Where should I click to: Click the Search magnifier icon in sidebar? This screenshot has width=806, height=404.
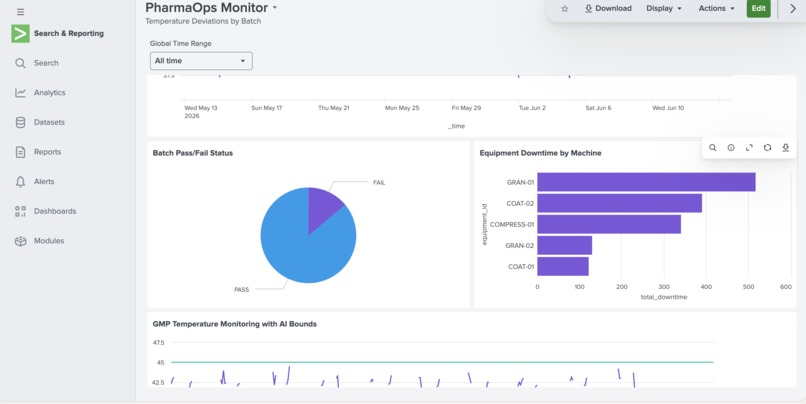[x=20, y=63]
